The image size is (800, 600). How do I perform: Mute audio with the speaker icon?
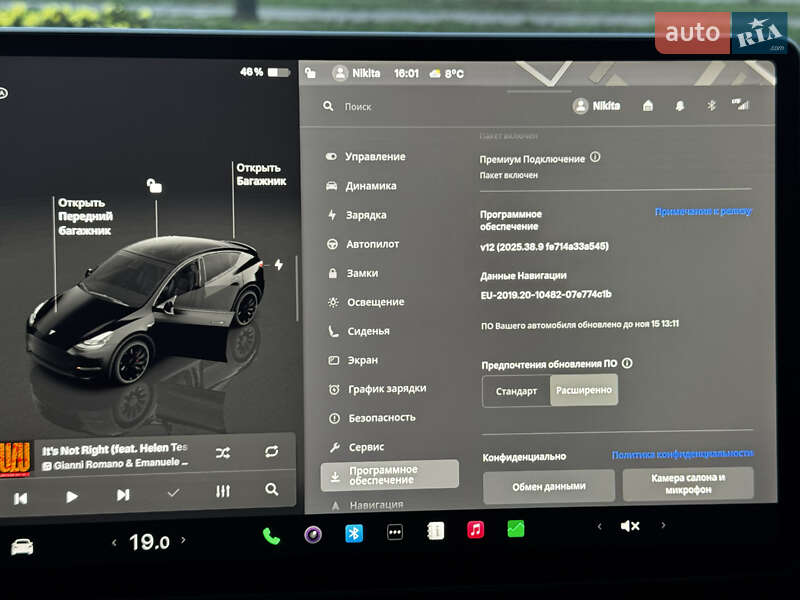click(629, 525)
